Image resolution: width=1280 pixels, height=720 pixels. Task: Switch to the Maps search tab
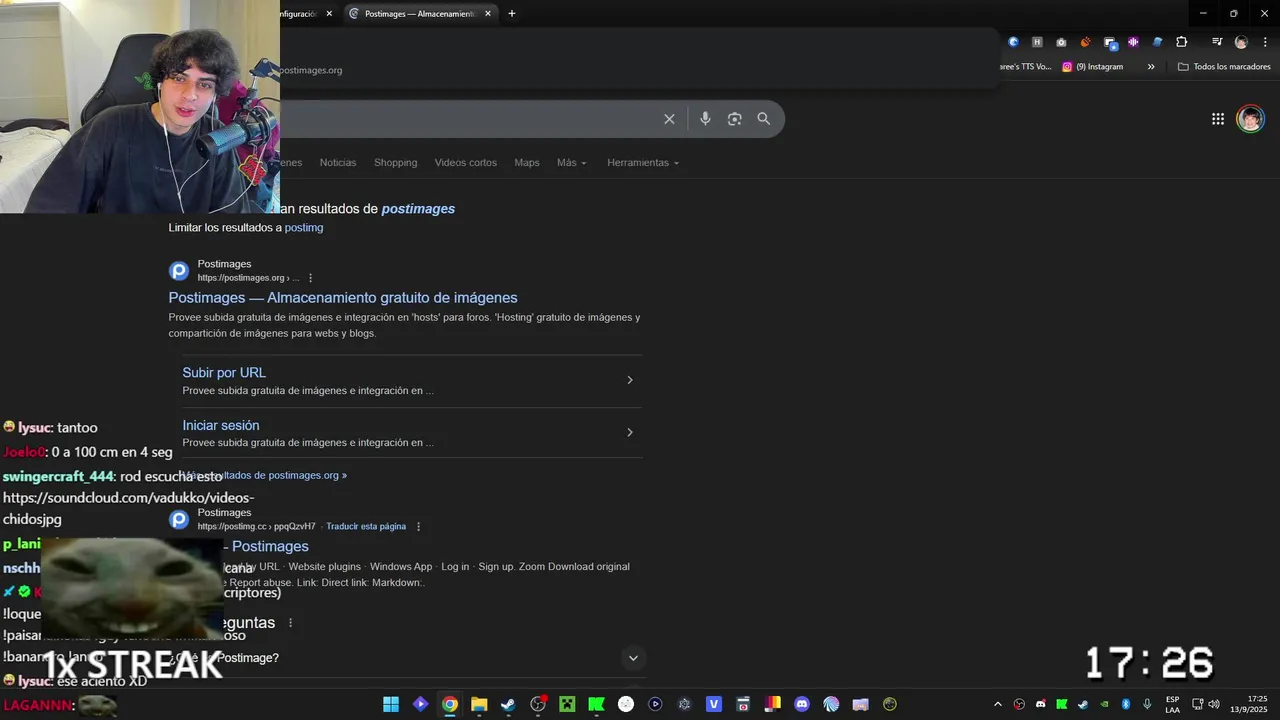tap(527, 163)
